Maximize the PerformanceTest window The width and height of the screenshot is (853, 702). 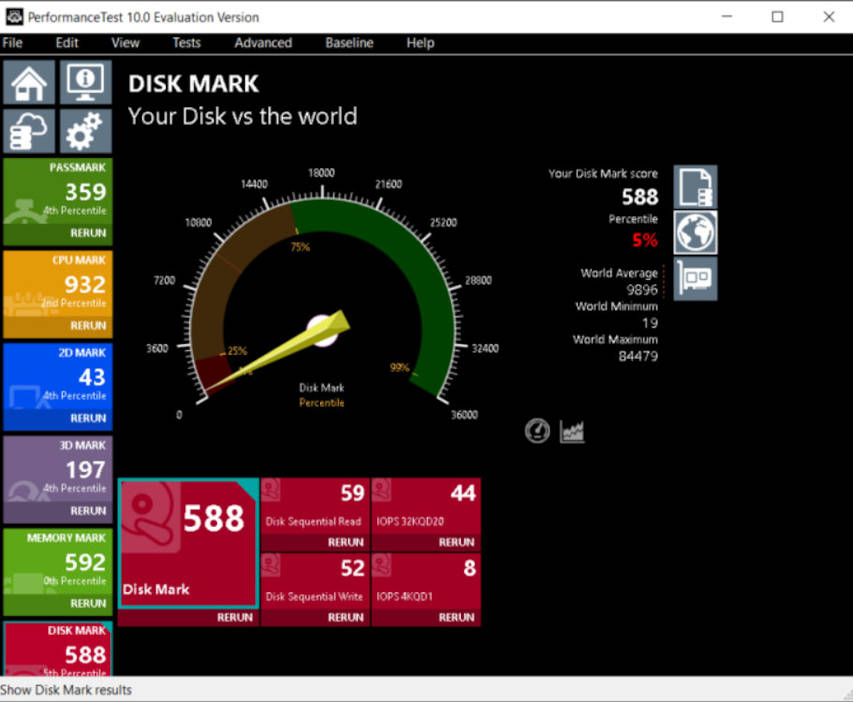pos(777,17)
